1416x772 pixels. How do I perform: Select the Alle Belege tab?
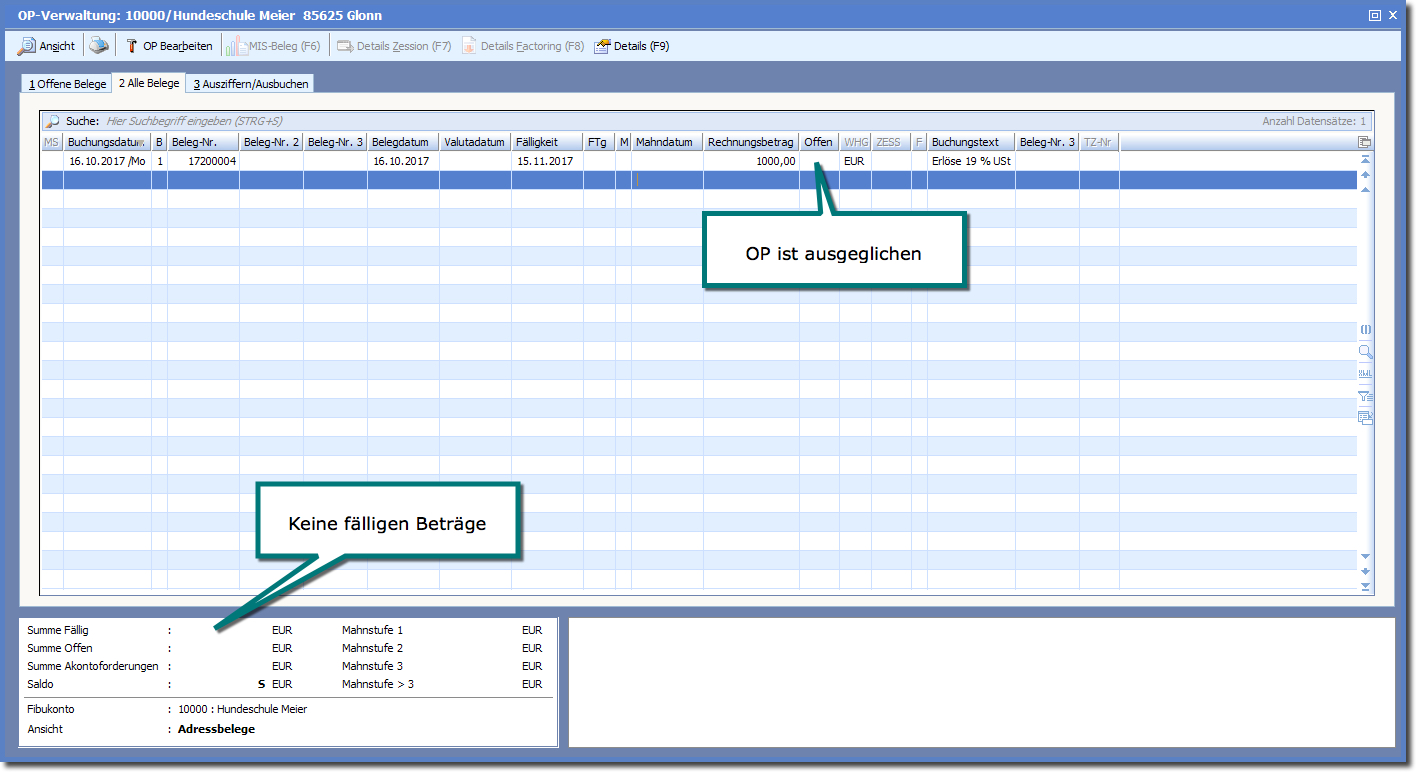pos(149,83)
